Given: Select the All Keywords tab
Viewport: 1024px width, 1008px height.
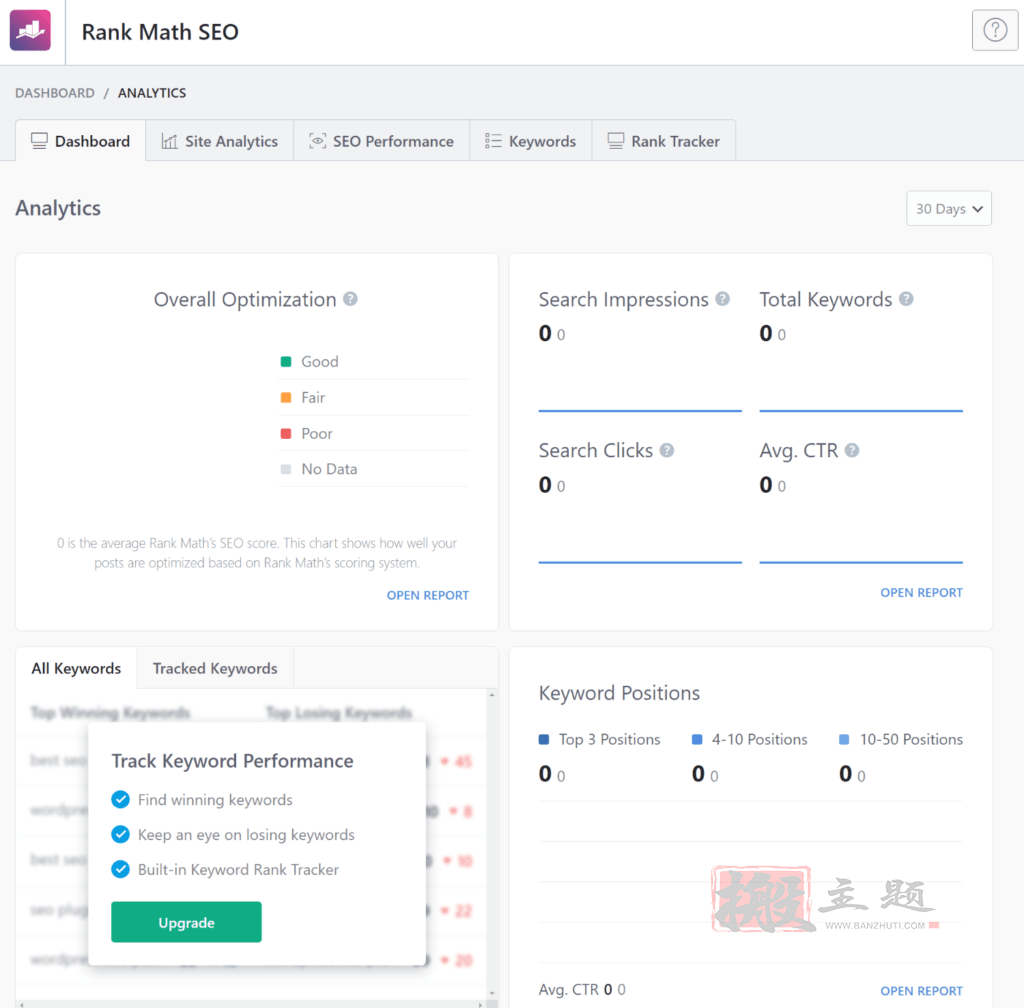Looking at the screenshot, I should (76, 669).
